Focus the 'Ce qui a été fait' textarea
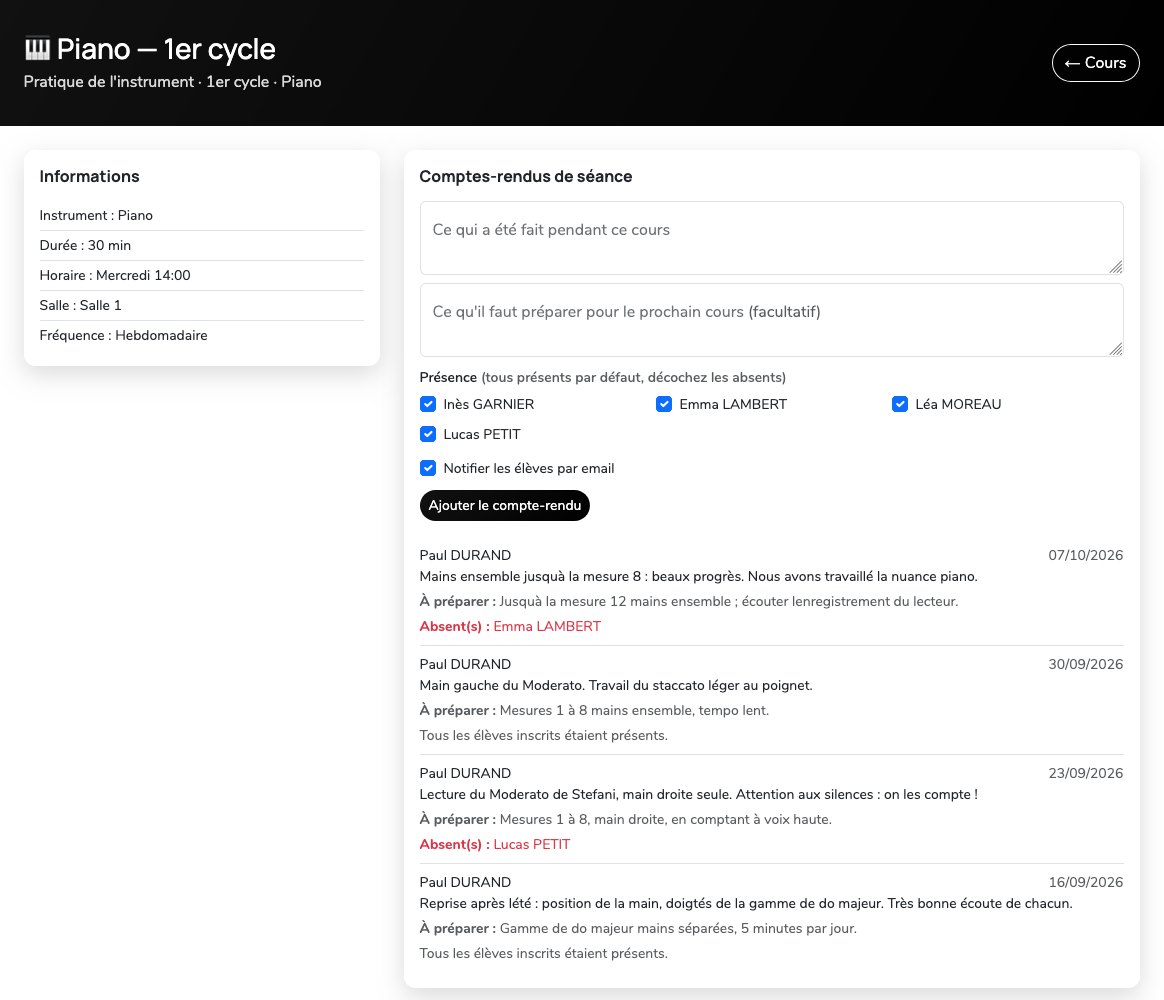This screenshot has width=1164, height=1000. 771,238
